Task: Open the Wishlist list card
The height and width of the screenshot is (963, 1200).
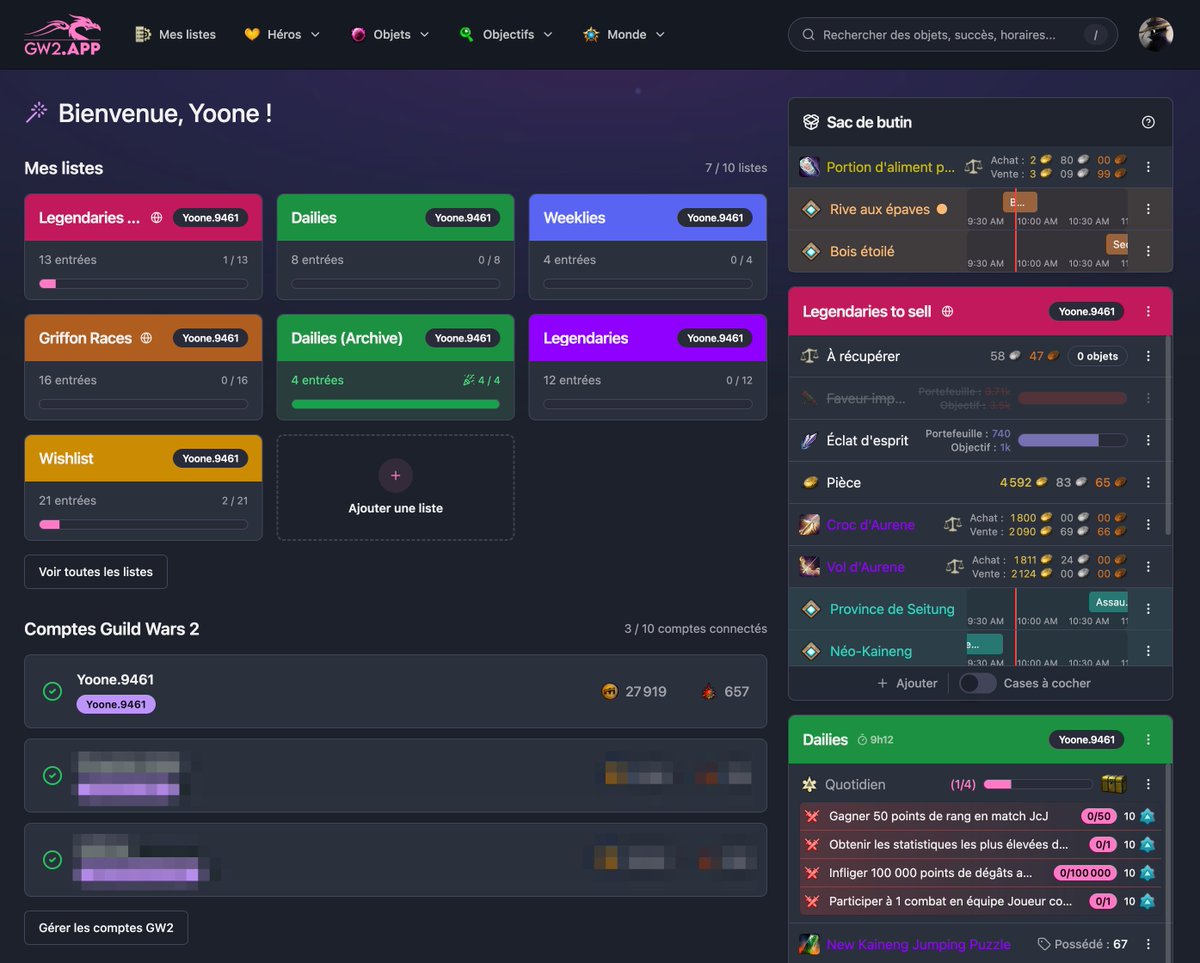Action: coord(143,487)
